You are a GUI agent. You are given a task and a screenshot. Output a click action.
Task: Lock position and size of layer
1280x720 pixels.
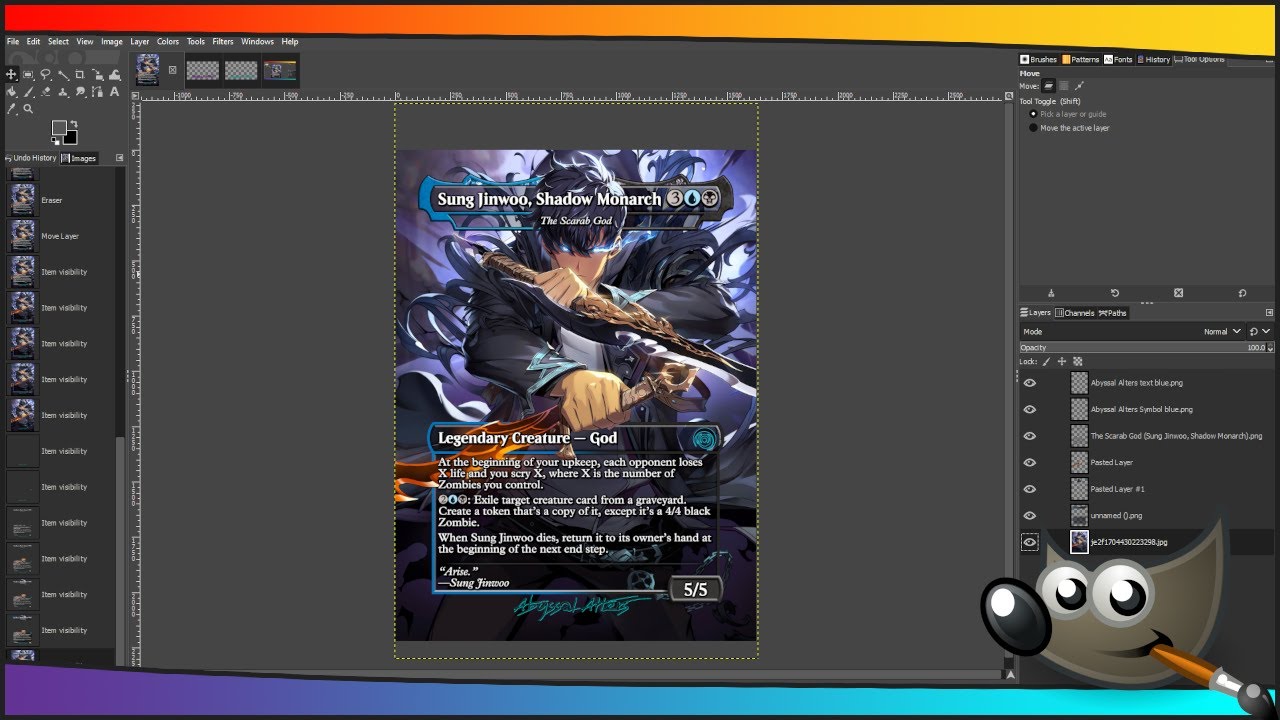pyautogui.click(x=1062, y=361)
